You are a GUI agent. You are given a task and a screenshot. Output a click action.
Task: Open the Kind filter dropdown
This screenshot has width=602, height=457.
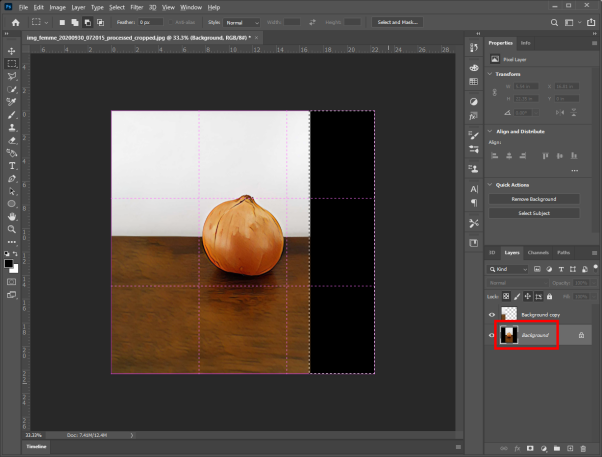[507, 269]
